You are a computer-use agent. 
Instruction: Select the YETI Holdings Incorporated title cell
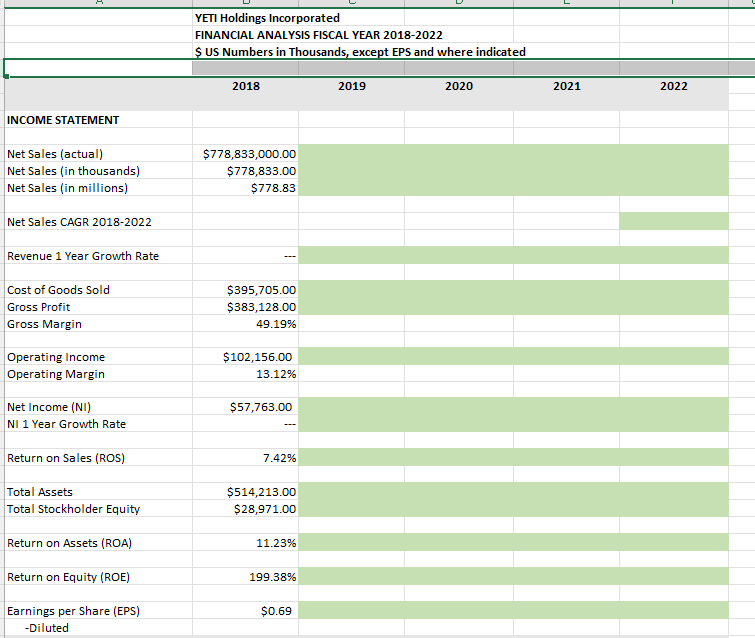click(267, 18)
